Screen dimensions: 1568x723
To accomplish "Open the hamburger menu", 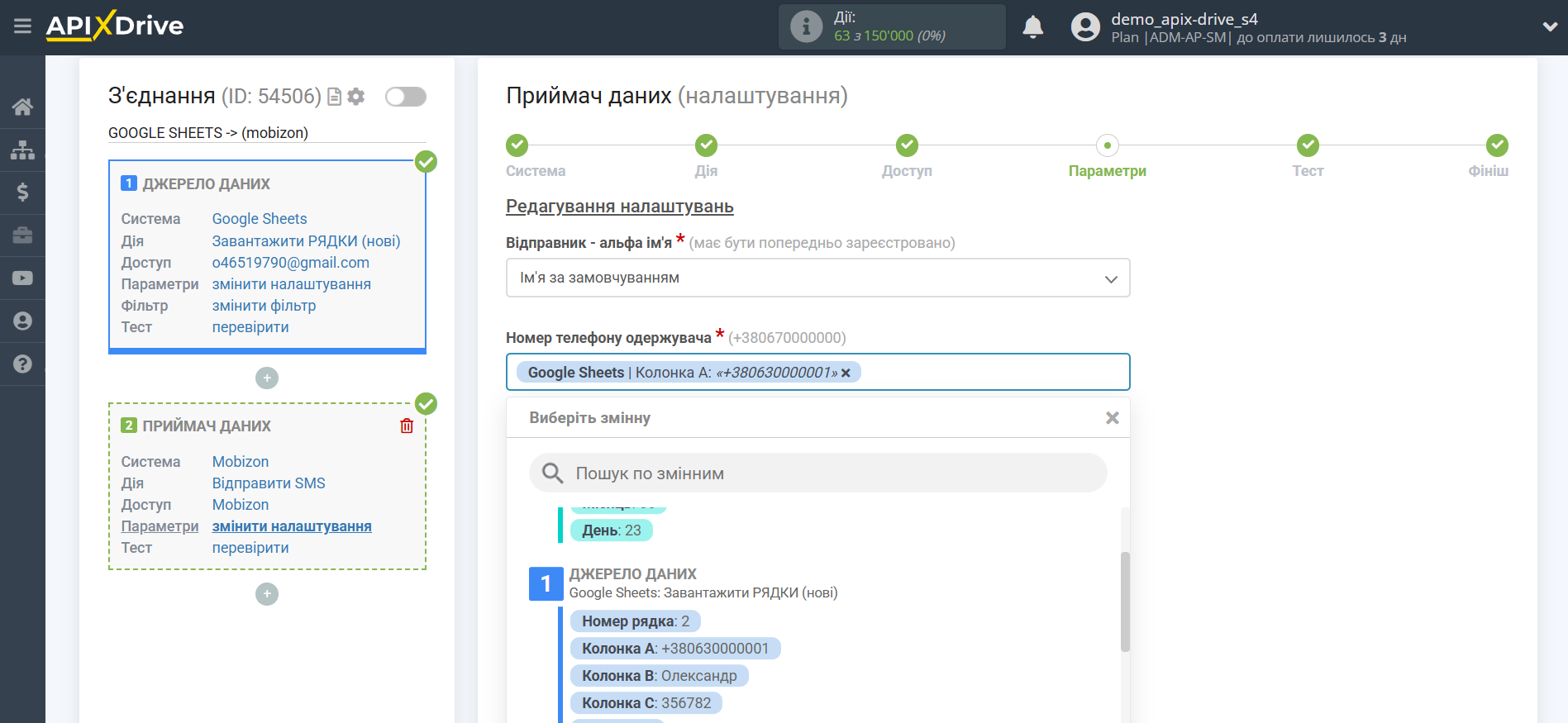I will (x=22, y=26).
